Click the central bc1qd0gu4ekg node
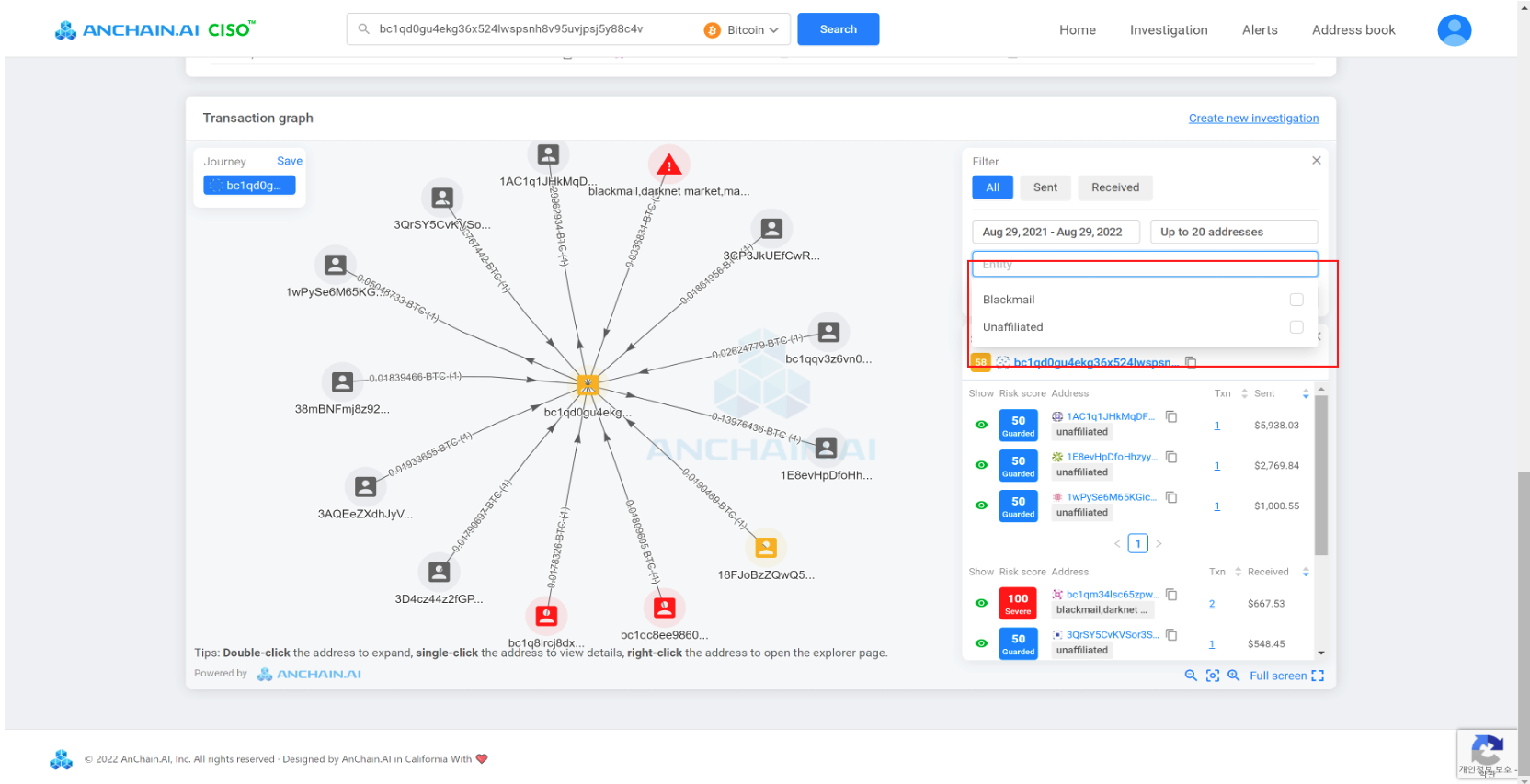The image size is (1530, 784). [x=588, y=384]
